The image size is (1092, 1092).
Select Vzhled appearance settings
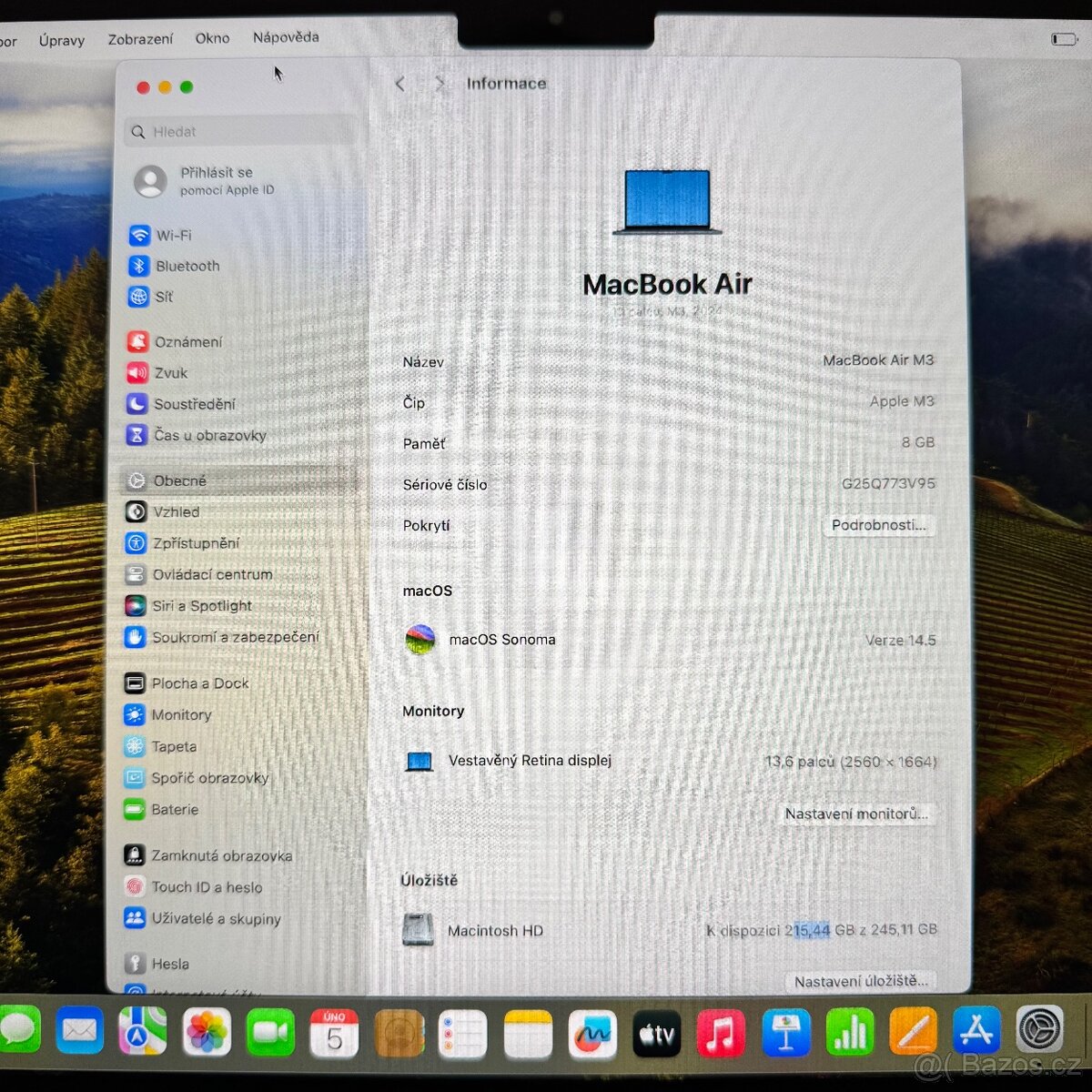pyautogui.click(x=177, y=511)
